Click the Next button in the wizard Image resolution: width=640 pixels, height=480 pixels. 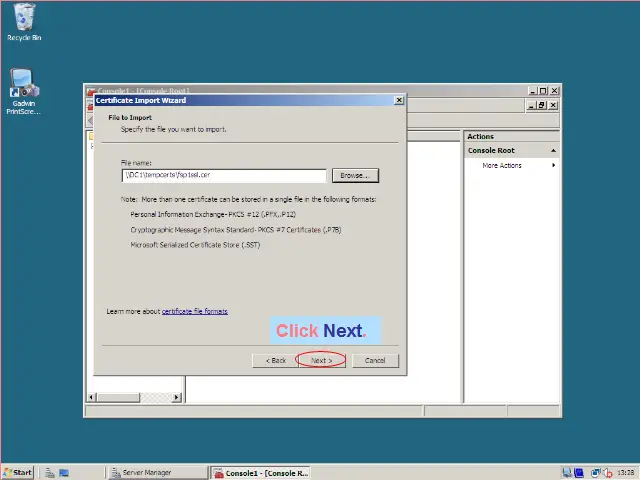tap(321, 360)
